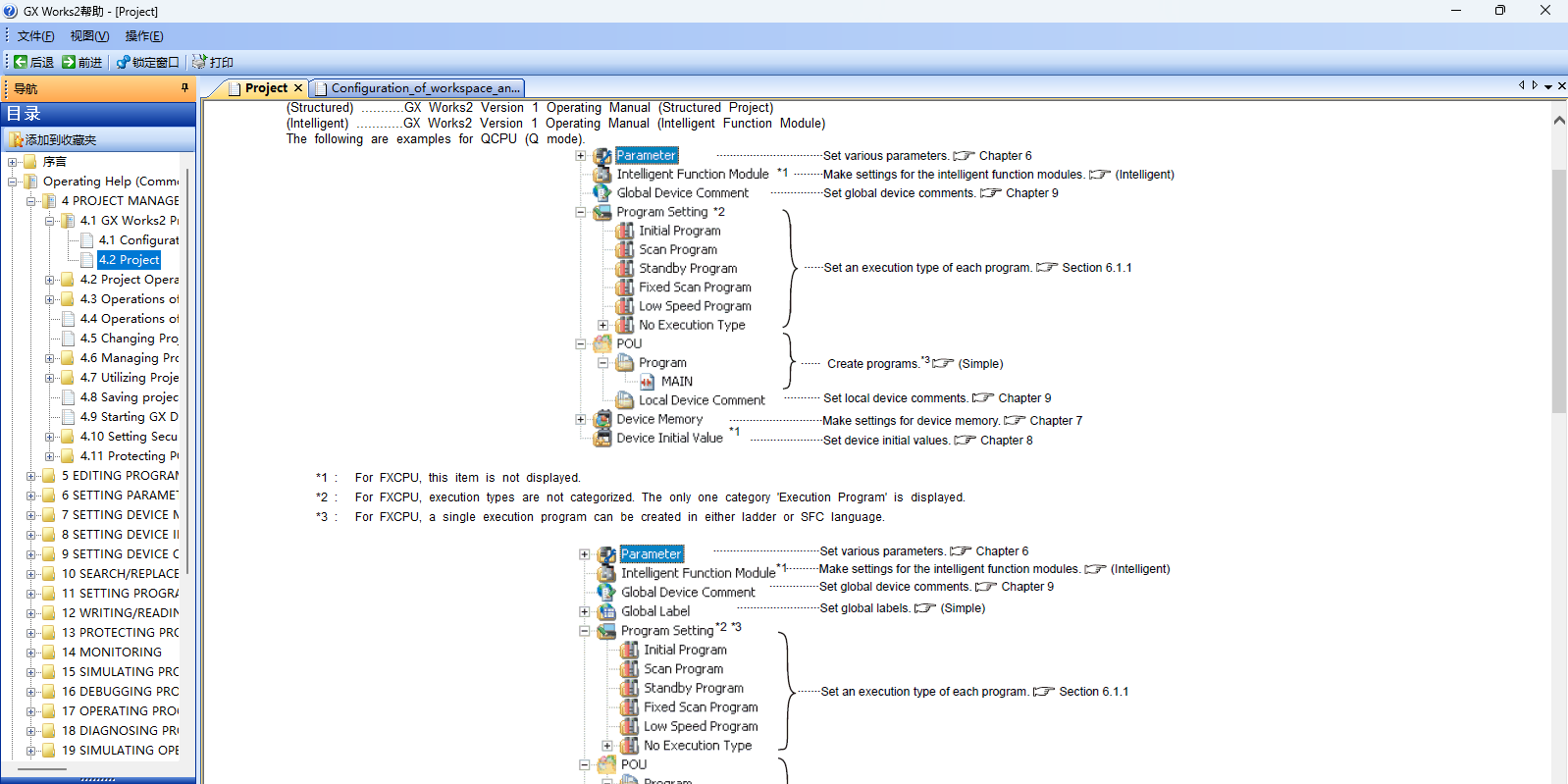Click the GX Works2 app icon in title bar
This screenshot has width=1568, height=784.
pos(10,11)
